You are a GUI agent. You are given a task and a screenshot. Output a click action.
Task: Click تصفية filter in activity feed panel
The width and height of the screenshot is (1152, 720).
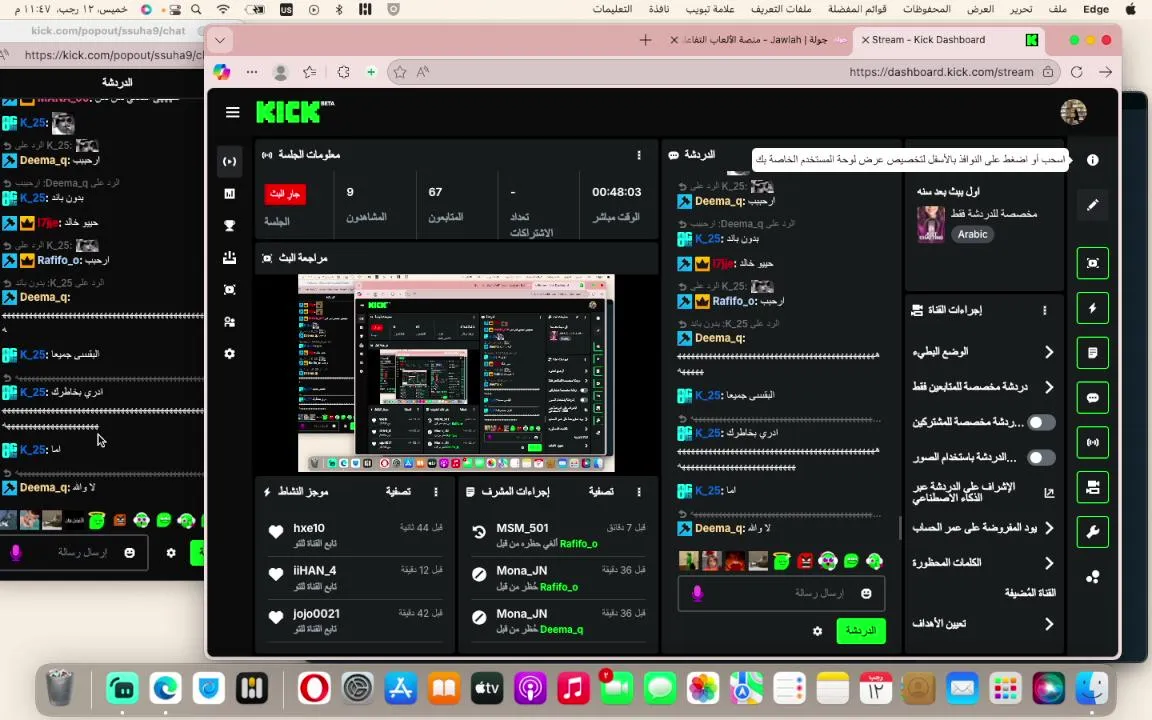[x=398, y=492]
